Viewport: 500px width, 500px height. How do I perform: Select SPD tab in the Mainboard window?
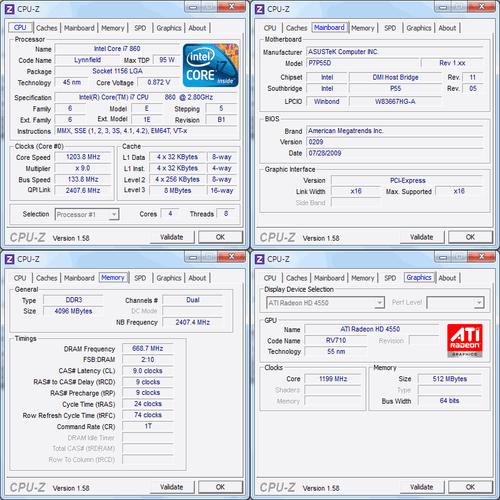(390, 28)
